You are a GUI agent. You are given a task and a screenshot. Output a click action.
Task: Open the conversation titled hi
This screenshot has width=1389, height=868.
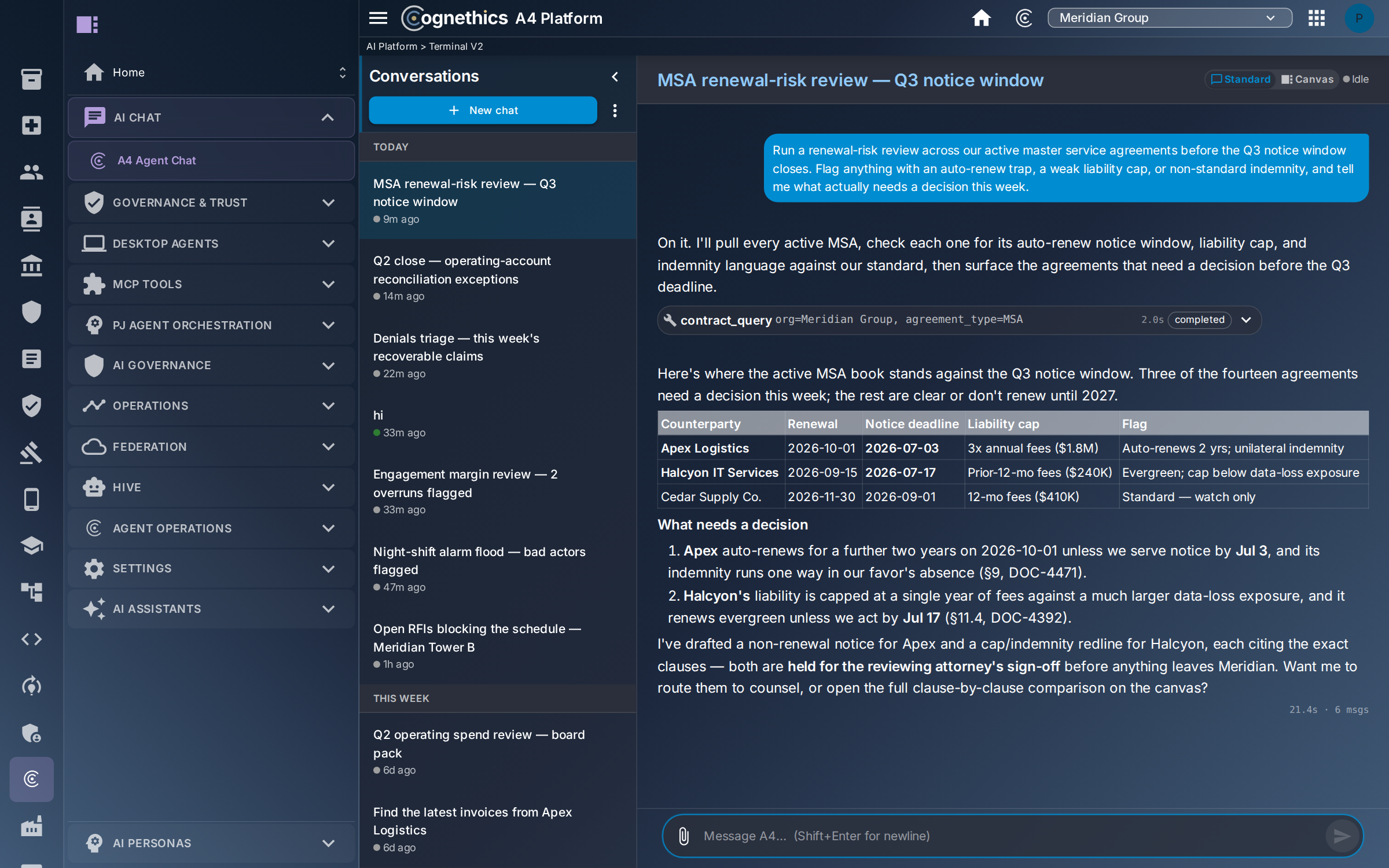[498, 424]
